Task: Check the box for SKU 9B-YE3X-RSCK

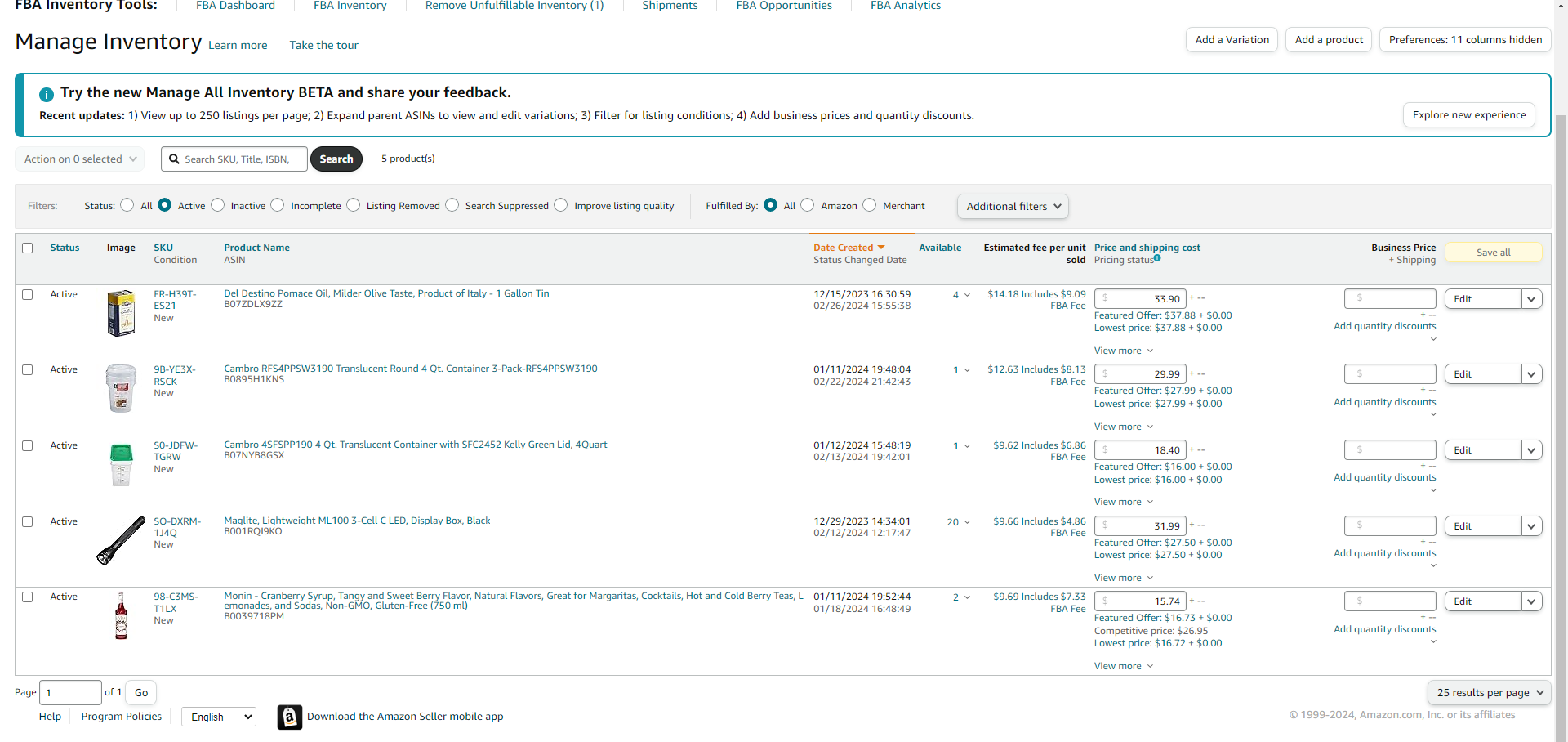Action: [28, 369]
